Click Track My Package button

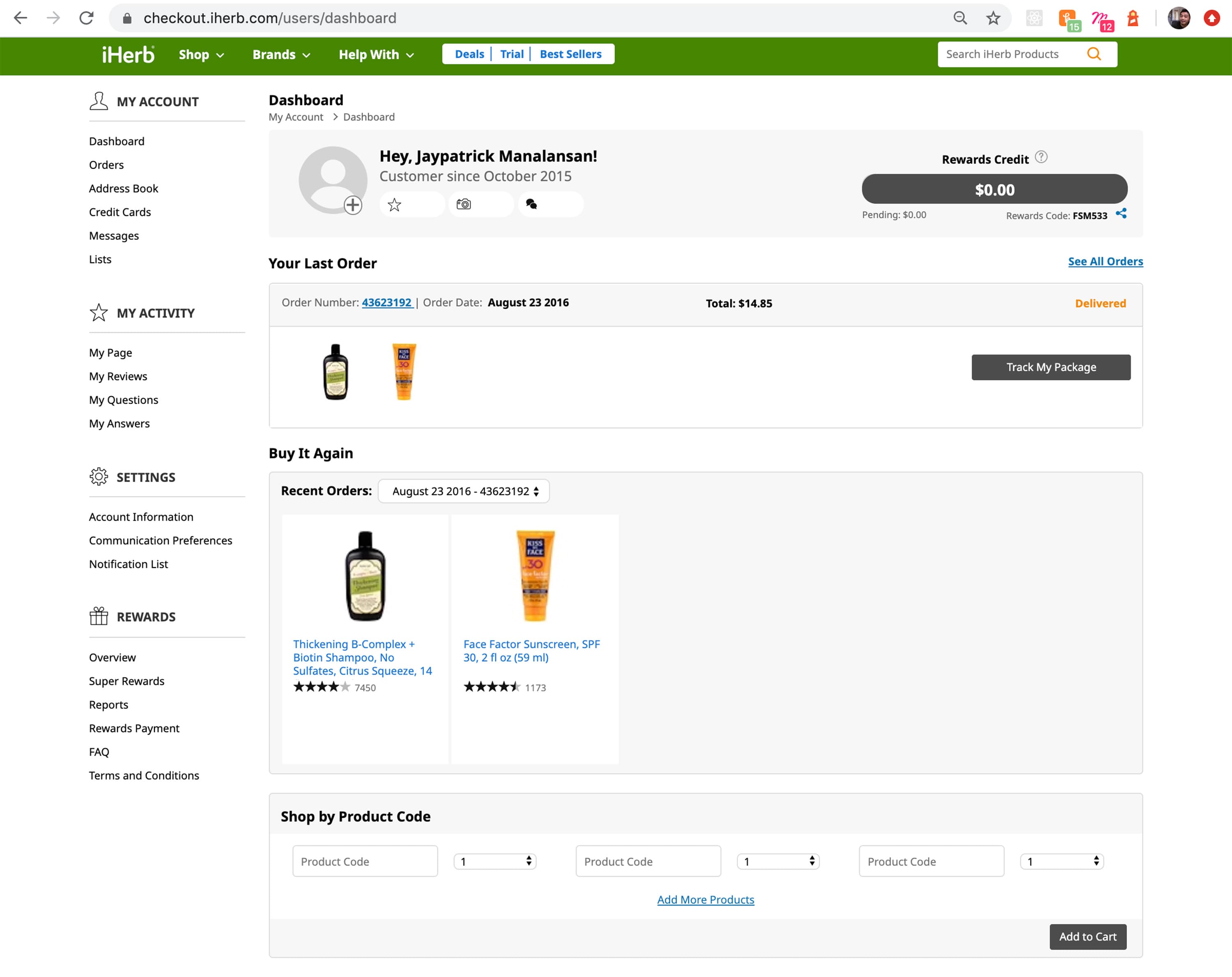tap(1051, 367)
